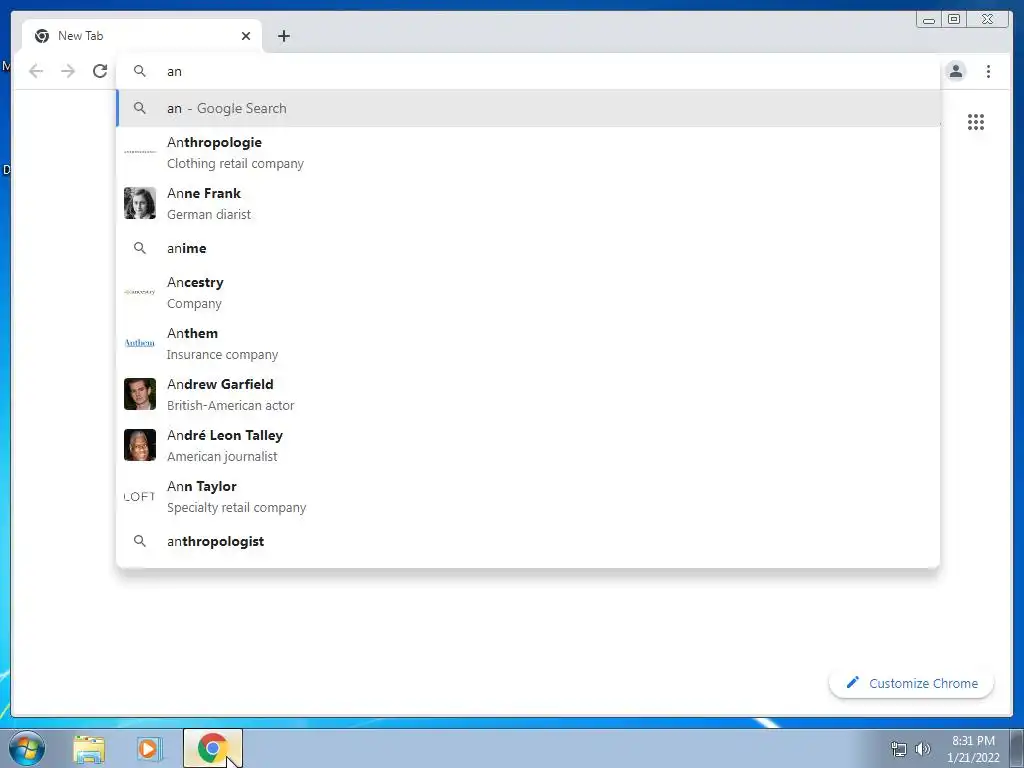Click the Anthropologie logo icon
The width and height of the screenshot is (1024, 768).
140,152
